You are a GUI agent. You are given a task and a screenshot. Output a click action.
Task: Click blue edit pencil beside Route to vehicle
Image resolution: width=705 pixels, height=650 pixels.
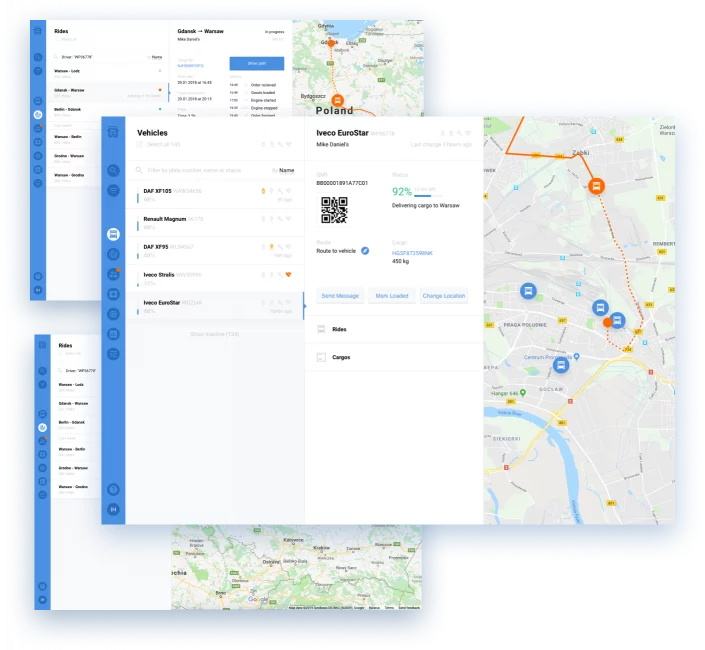pos(365,251)
